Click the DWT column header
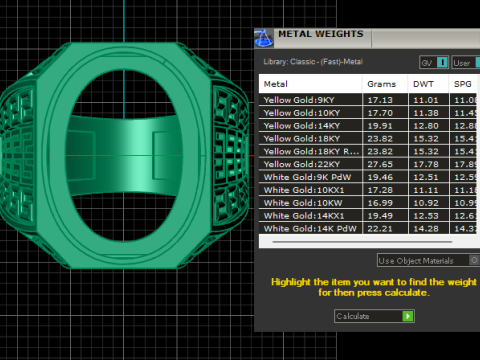 tap(428, 84)
